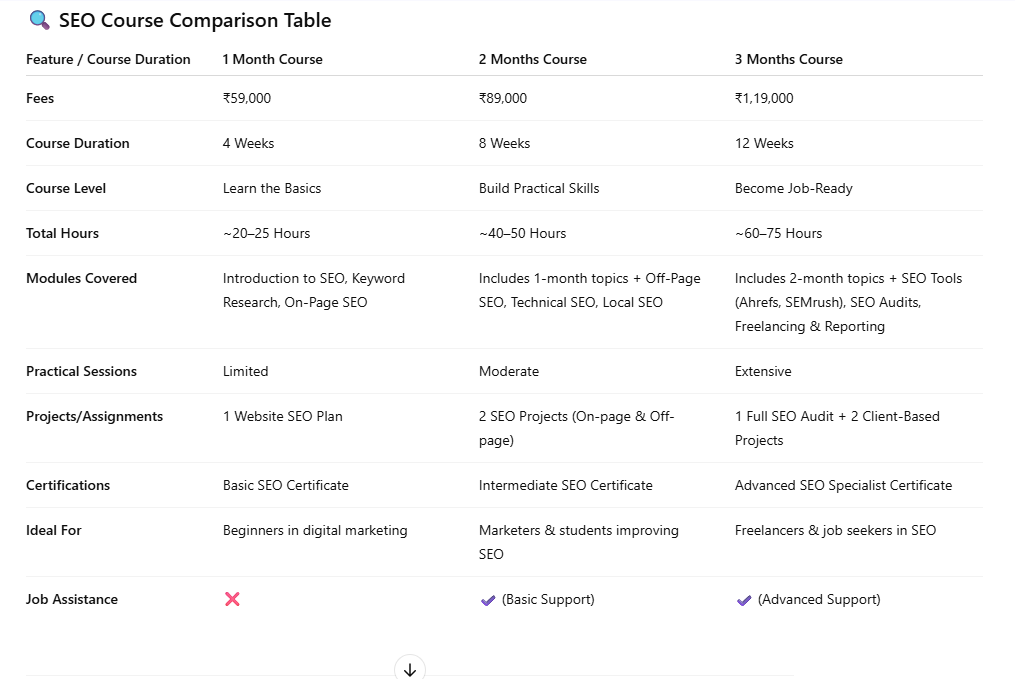Viewport: 1015px width, 679px height.
Task: Select the 3 Months Course column header
Action: (788, 59)
